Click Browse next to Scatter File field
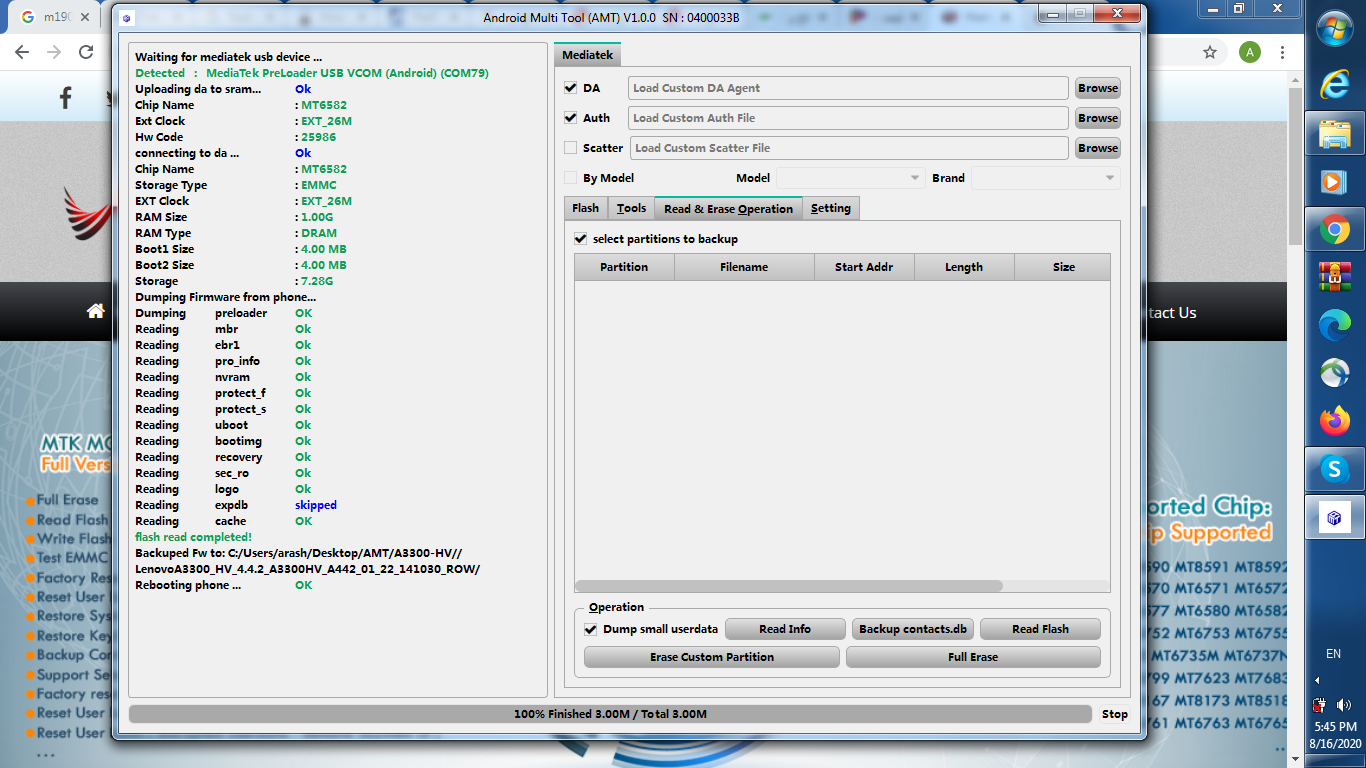 tap(1098, 148)
